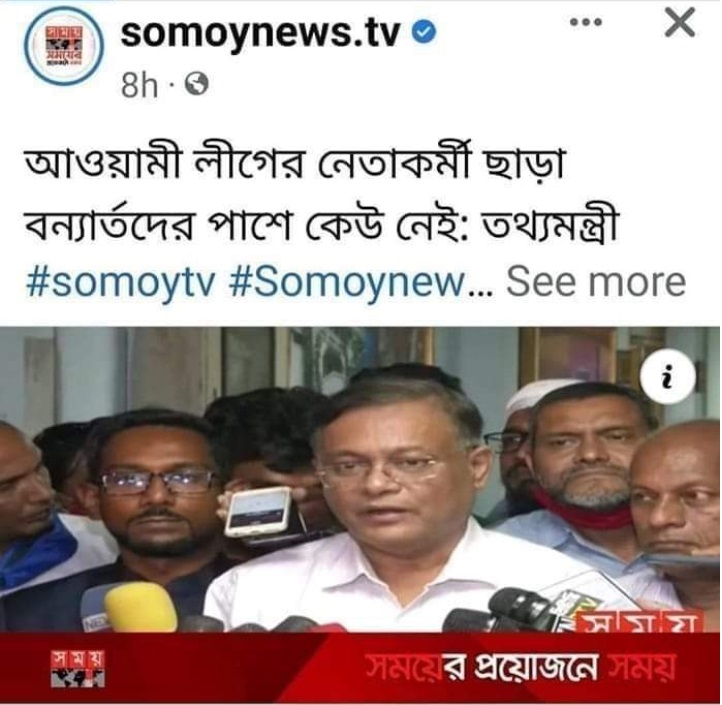Open the somoynews.tv profile picture
This screenshot has height=705, width=722.
pos(64,46)
